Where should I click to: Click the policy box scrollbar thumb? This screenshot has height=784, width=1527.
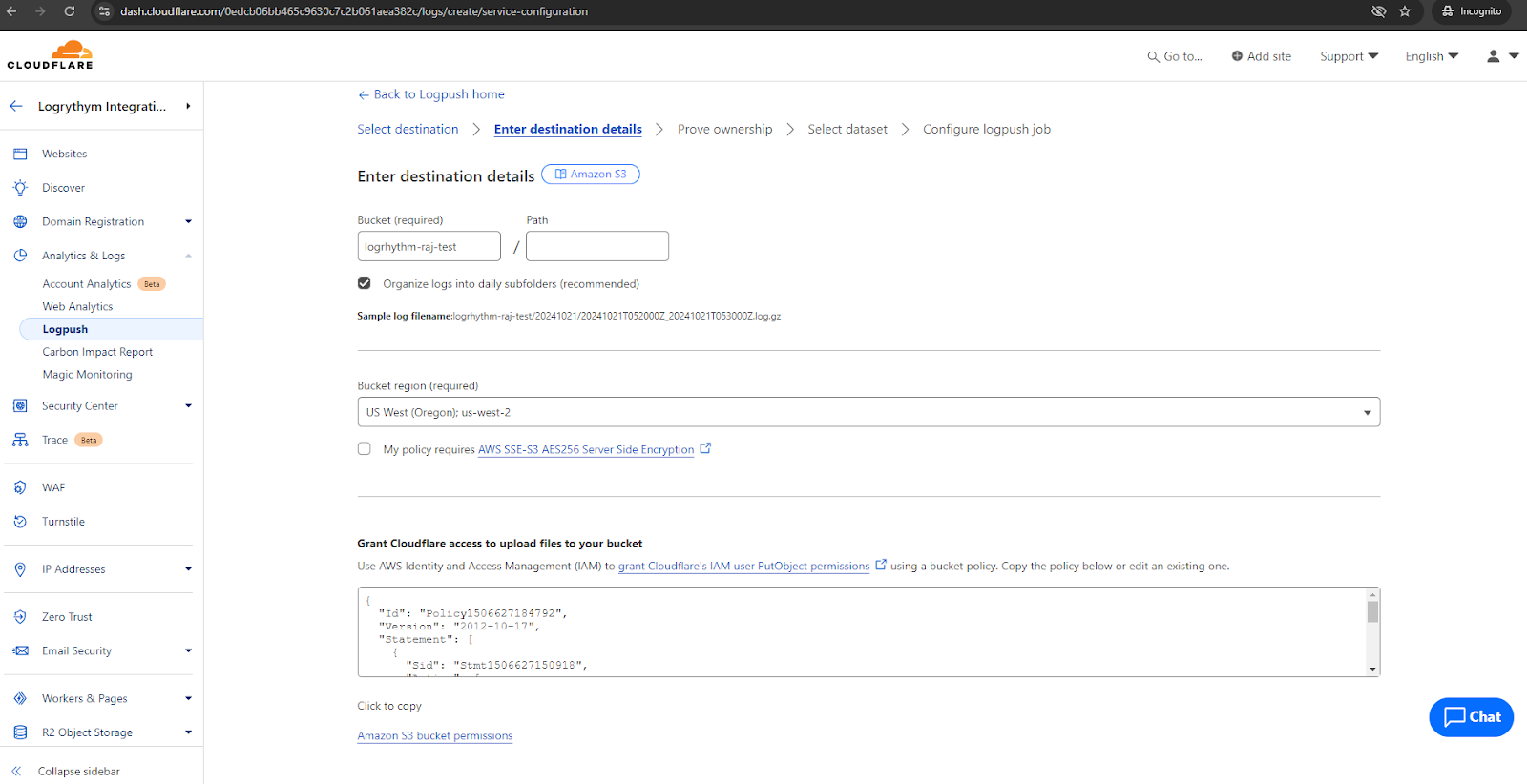tap(1372, 611)
